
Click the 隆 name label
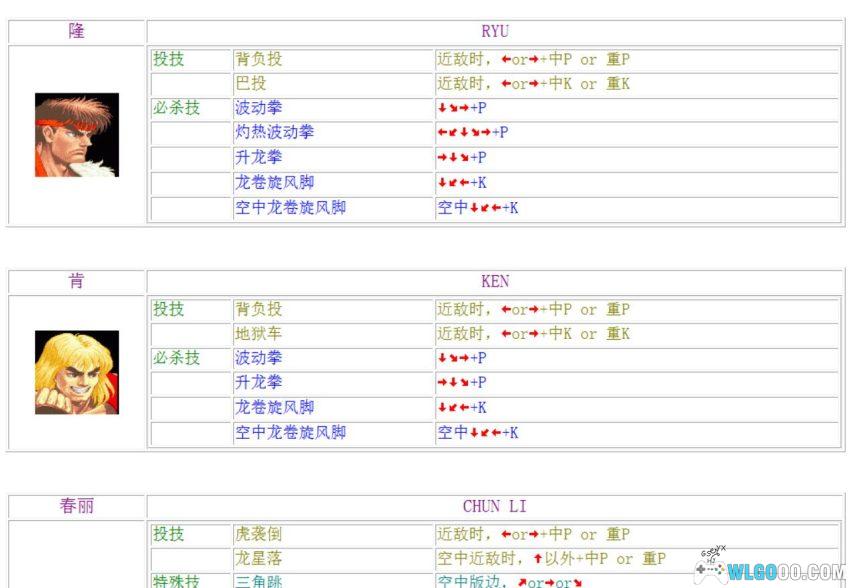point(75,30)
